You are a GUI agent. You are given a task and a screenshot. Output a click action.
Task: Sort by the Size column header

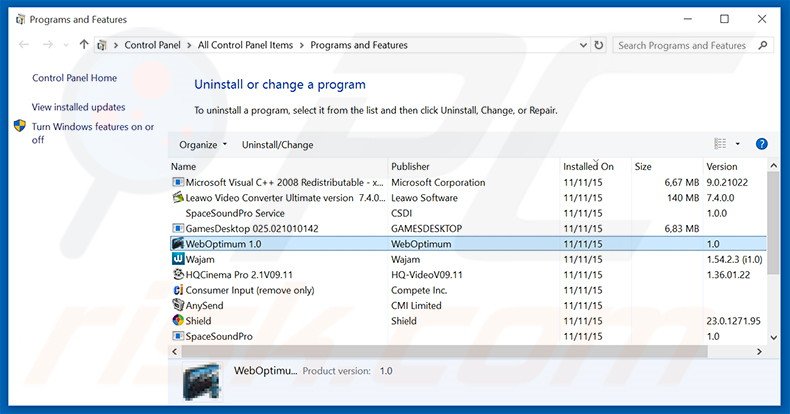(667, 166)
